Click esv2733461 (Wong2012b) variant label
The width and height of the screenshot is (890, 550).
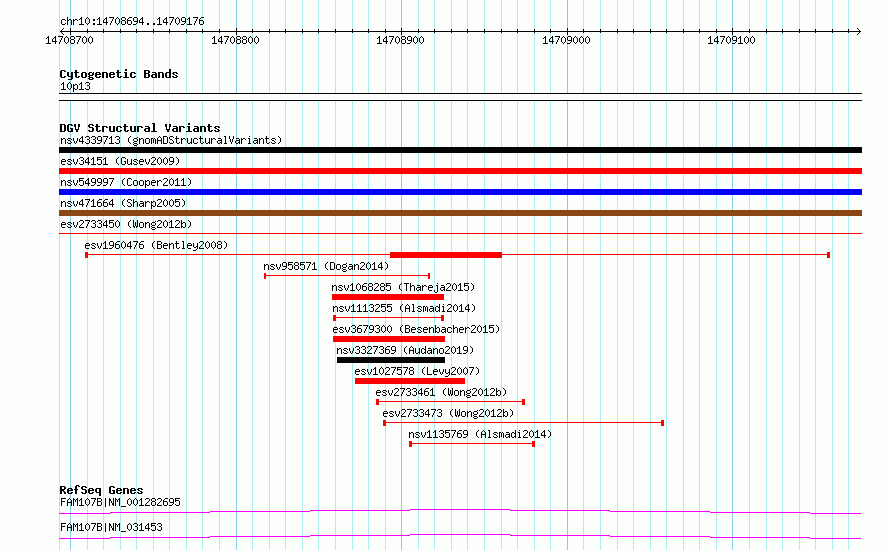click(x=441, y=392)
